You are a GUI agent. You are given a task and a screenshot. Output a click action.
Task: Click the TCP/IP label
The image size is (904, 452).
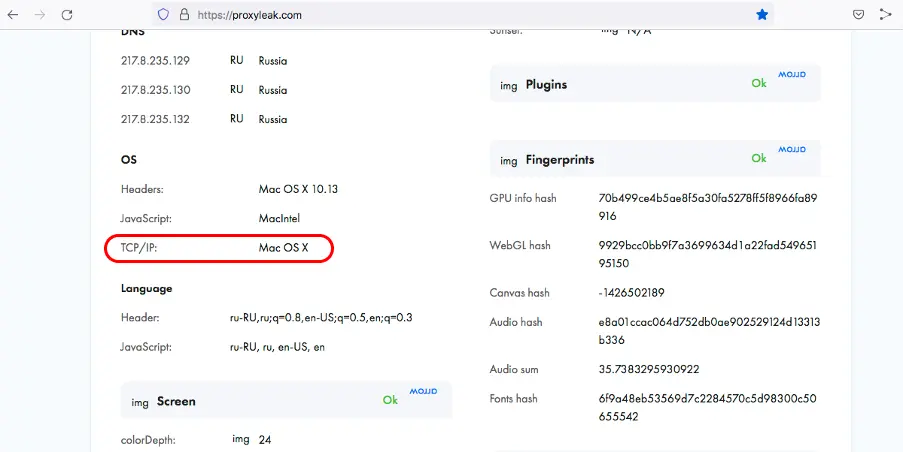pos(139,248)
